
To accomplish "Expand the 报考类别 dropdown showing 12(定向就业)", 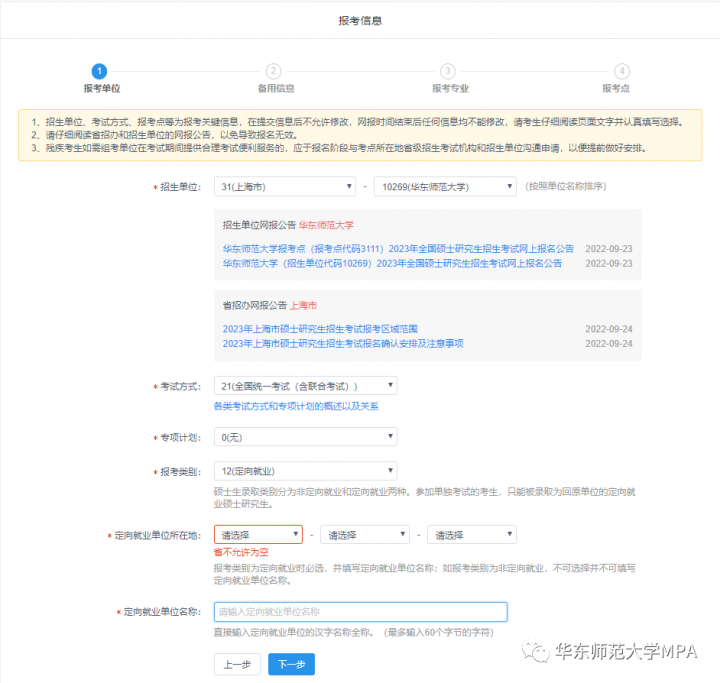I will coord(305,471).
